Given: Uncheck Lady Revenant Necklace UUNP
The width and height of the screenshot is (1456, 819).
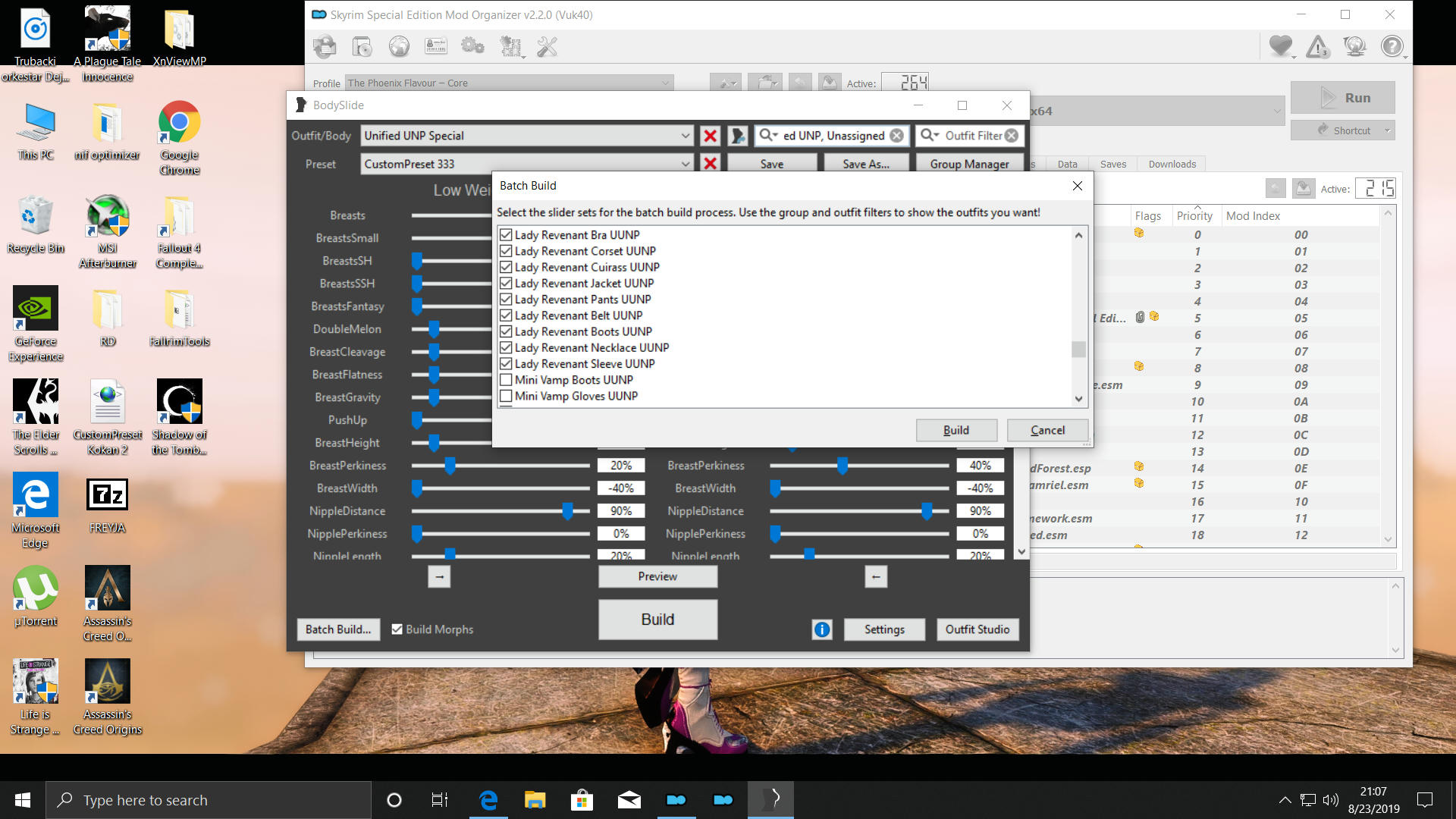Looking at the screenshot, I should [x=506, y=347].
